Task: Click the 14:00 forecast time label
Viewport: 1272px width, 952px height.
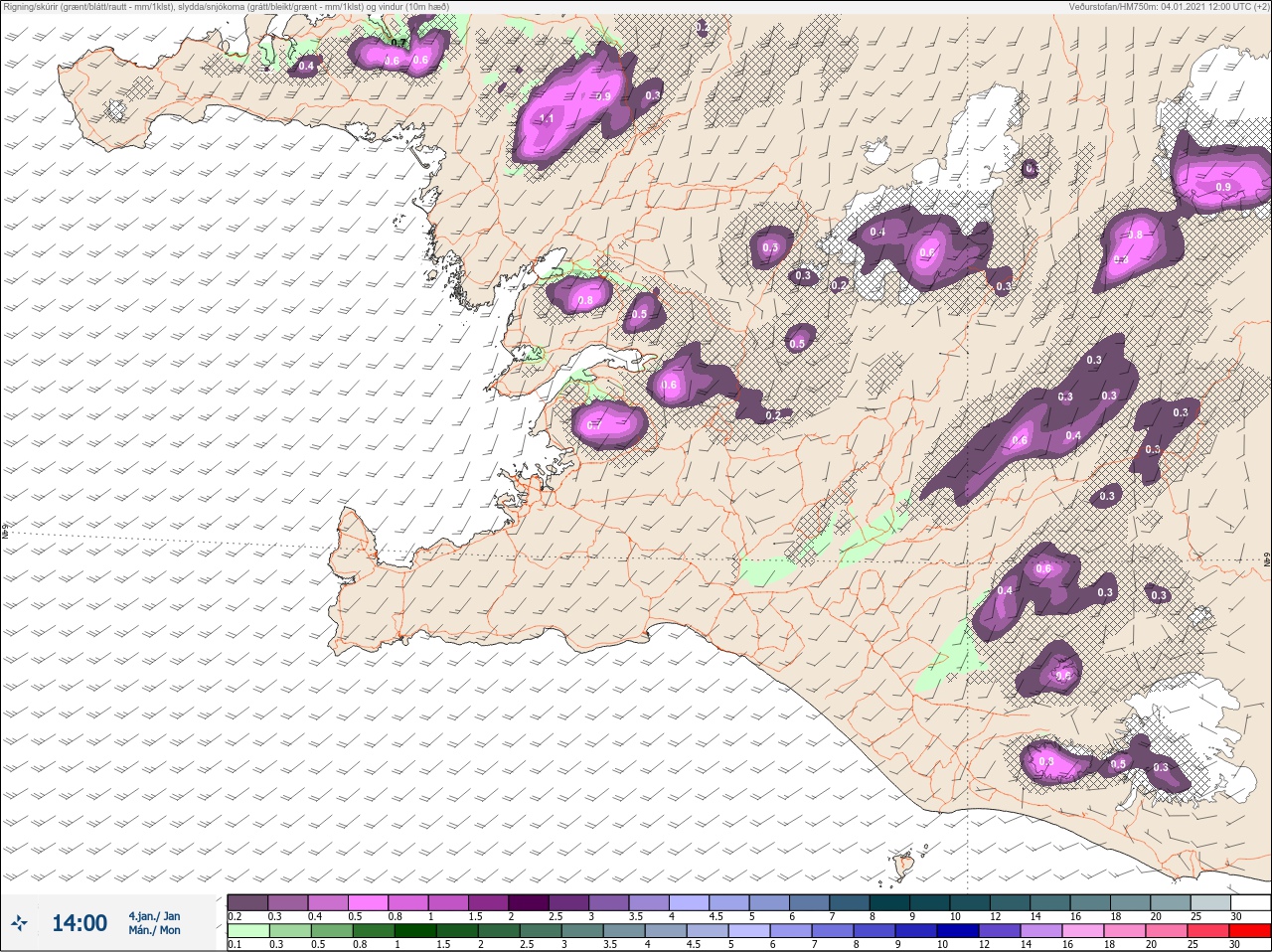Action: [x=79, y=923]
